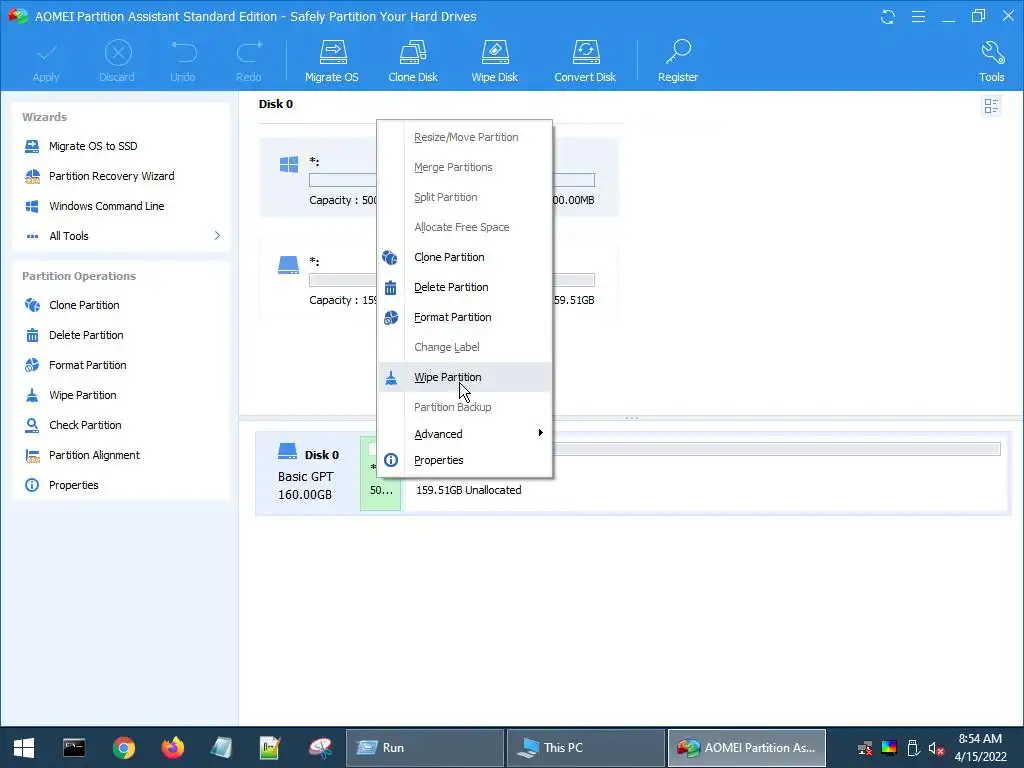Open the Tools wrench menu
Screen dimensions: 1024x768
pos(991,61)
